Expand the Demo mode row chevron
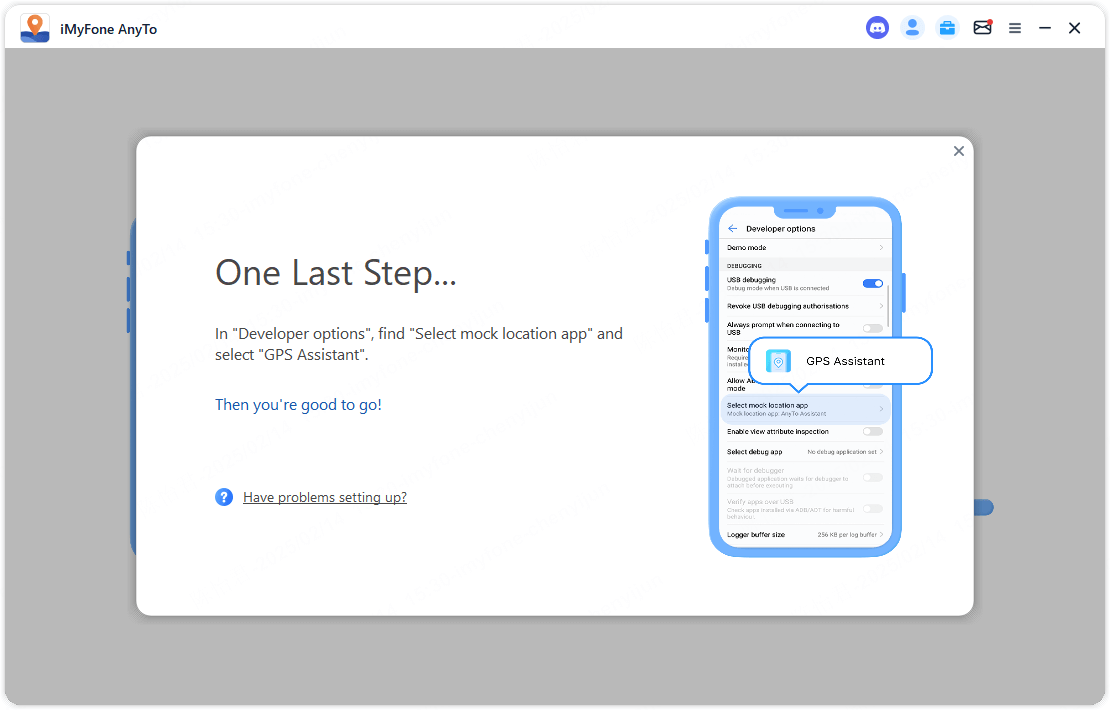Viewport: 1110px width, 710px height. (881, 248)
